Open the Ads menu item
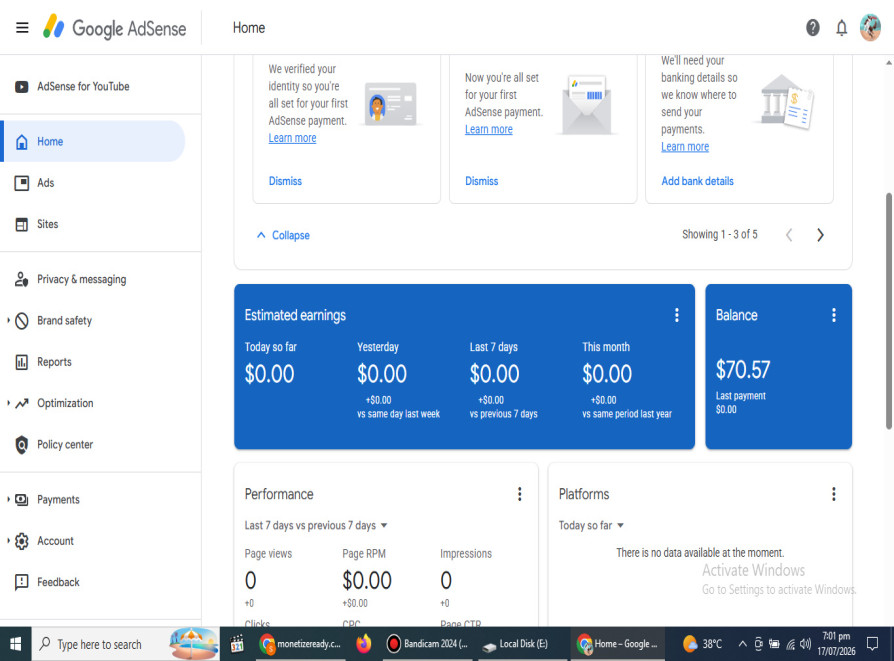This screenshot has height=661, width=894. pyautogui.click(x=92, y=183)
